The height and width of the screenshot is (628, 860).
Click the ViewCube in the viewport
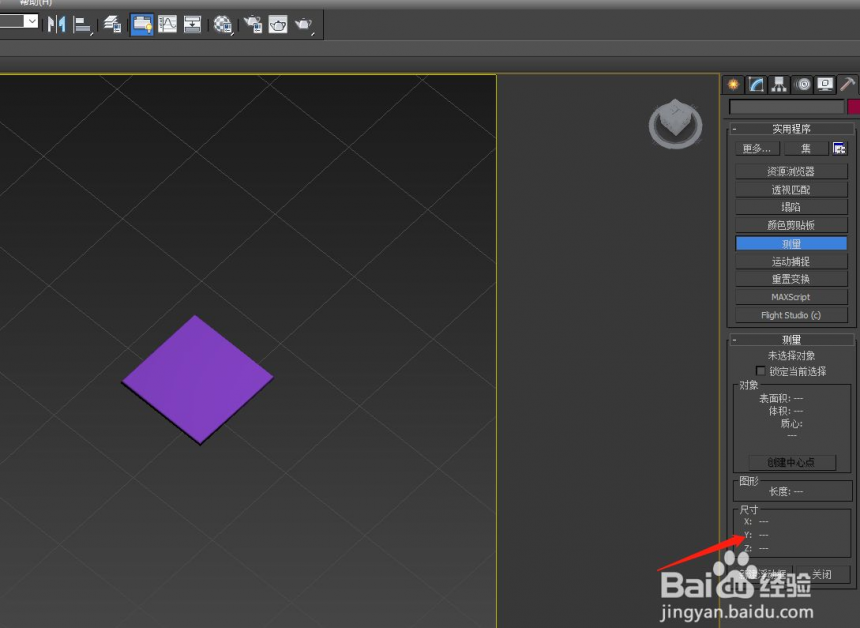(x=675, y=123)
